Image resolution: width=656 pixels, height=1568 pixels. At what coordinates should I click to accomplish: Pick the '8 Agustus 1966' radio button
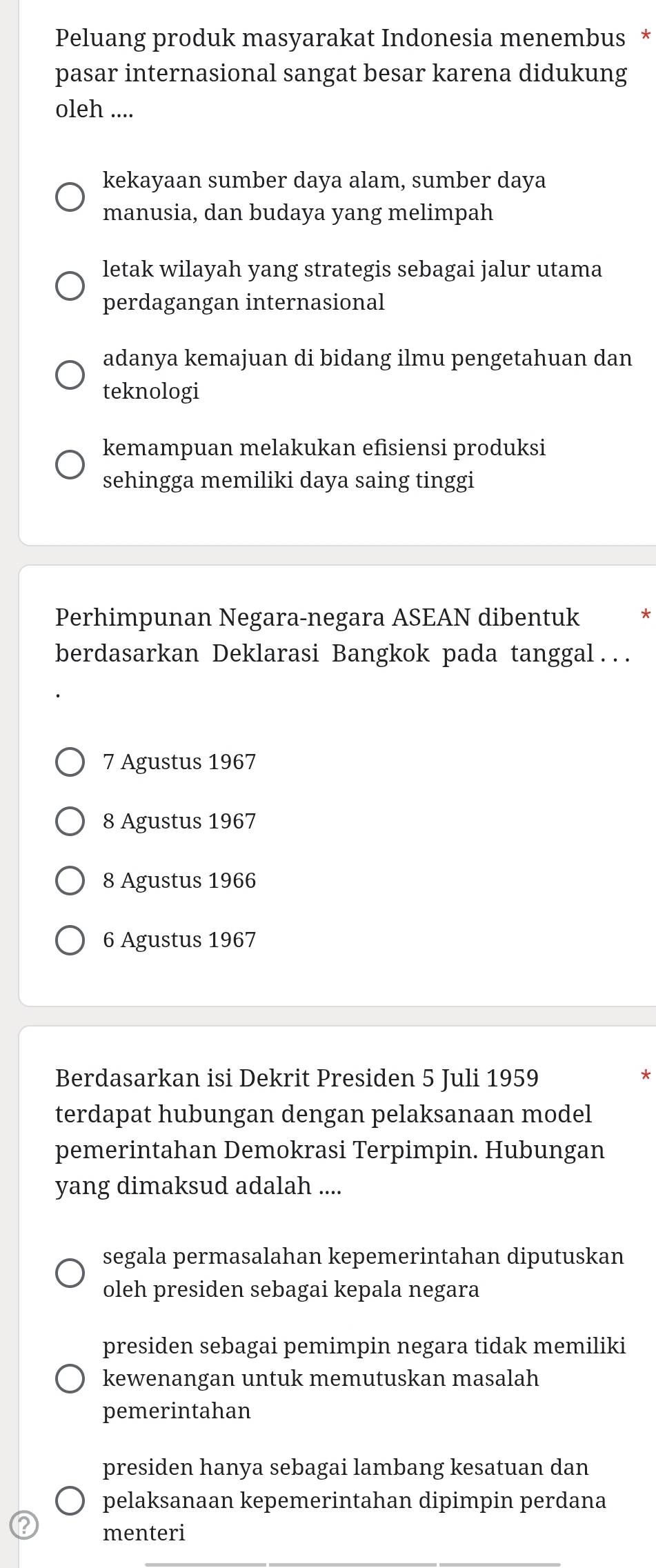(70, 881)
